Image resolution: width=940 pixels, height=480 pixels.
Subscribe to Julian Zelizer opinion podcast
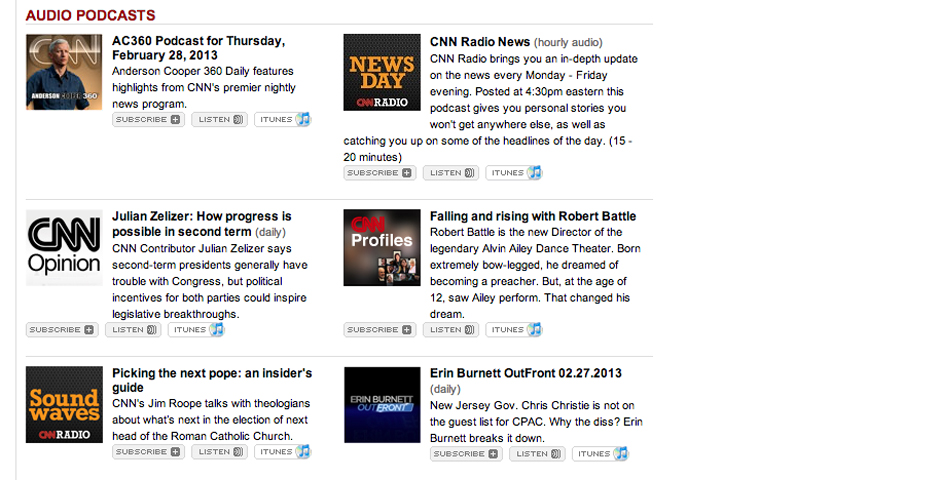pyautogui.click(x=62, y=330)
